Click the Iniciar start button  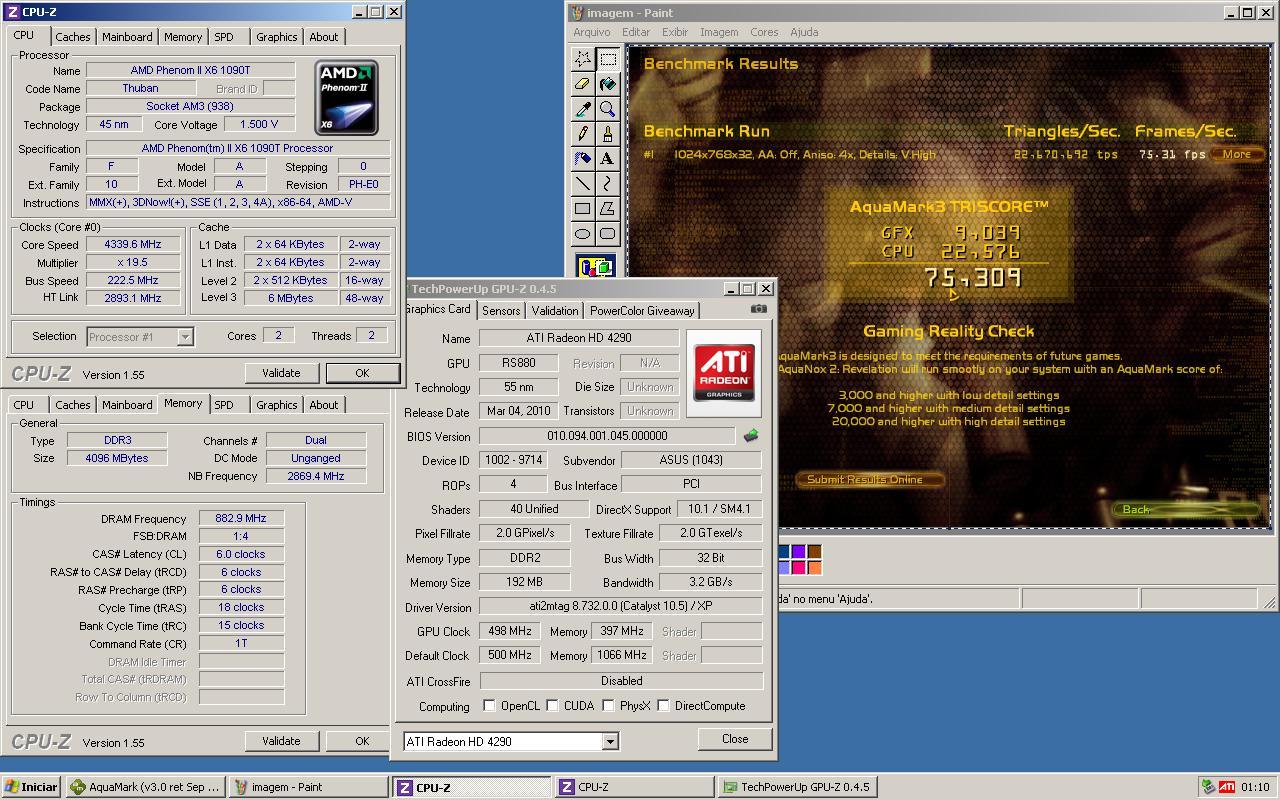tap(31, 787)
